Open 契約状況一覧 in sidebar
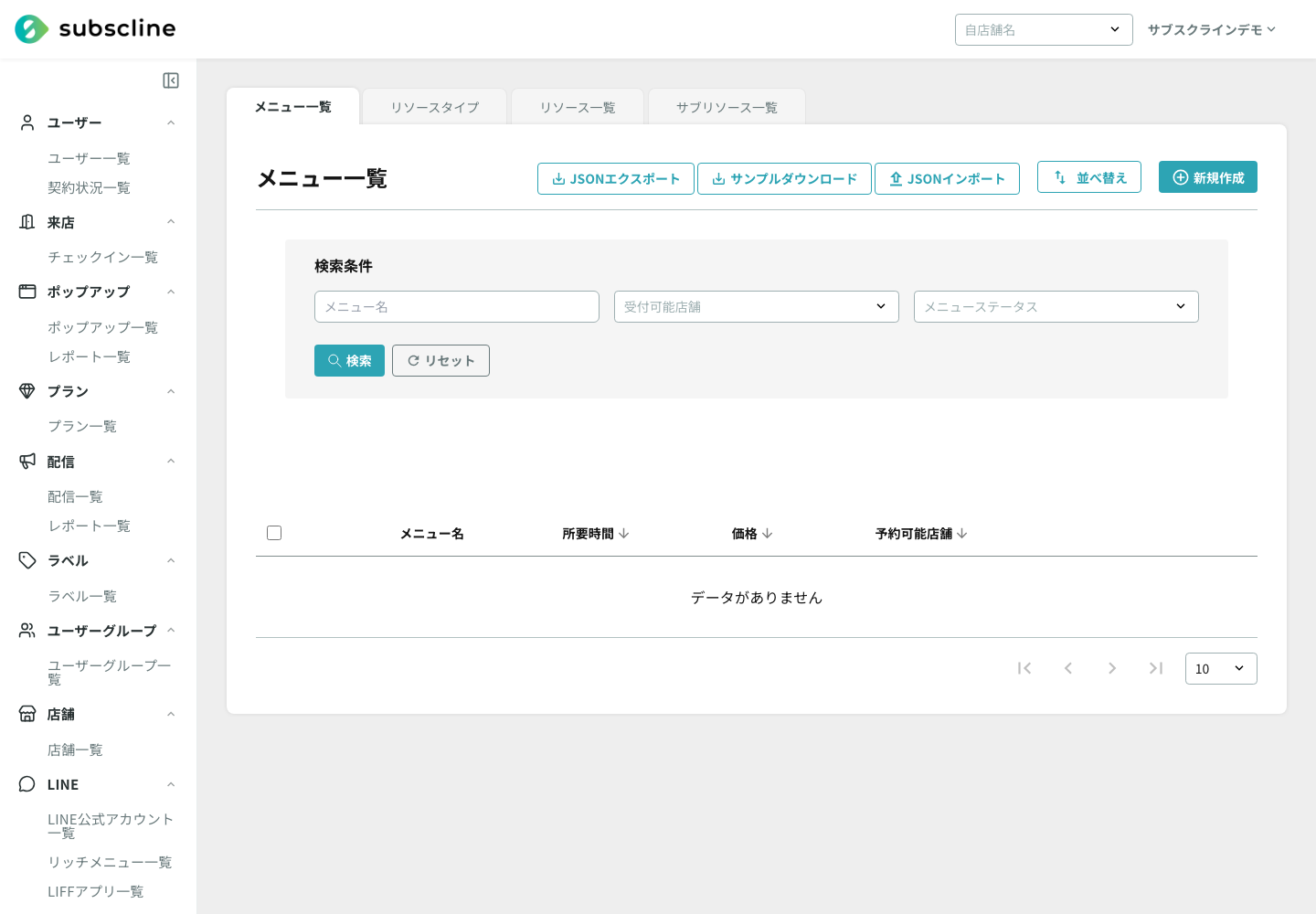The height and width of the screenshot is (914, 1316). (89, 187)
